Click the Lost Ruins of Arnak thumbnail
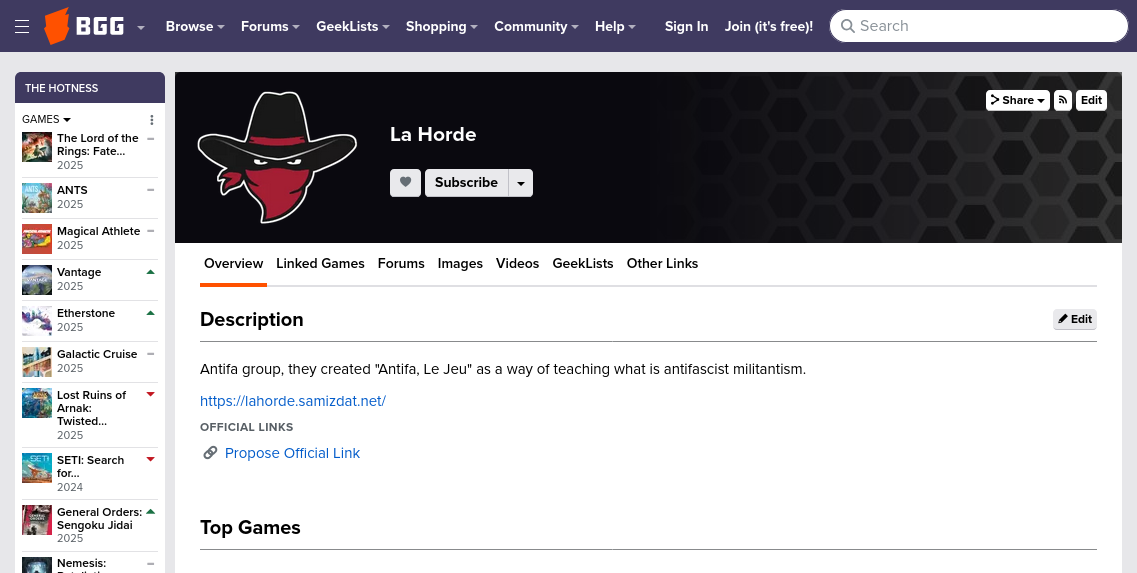 (x=37, y=403)
